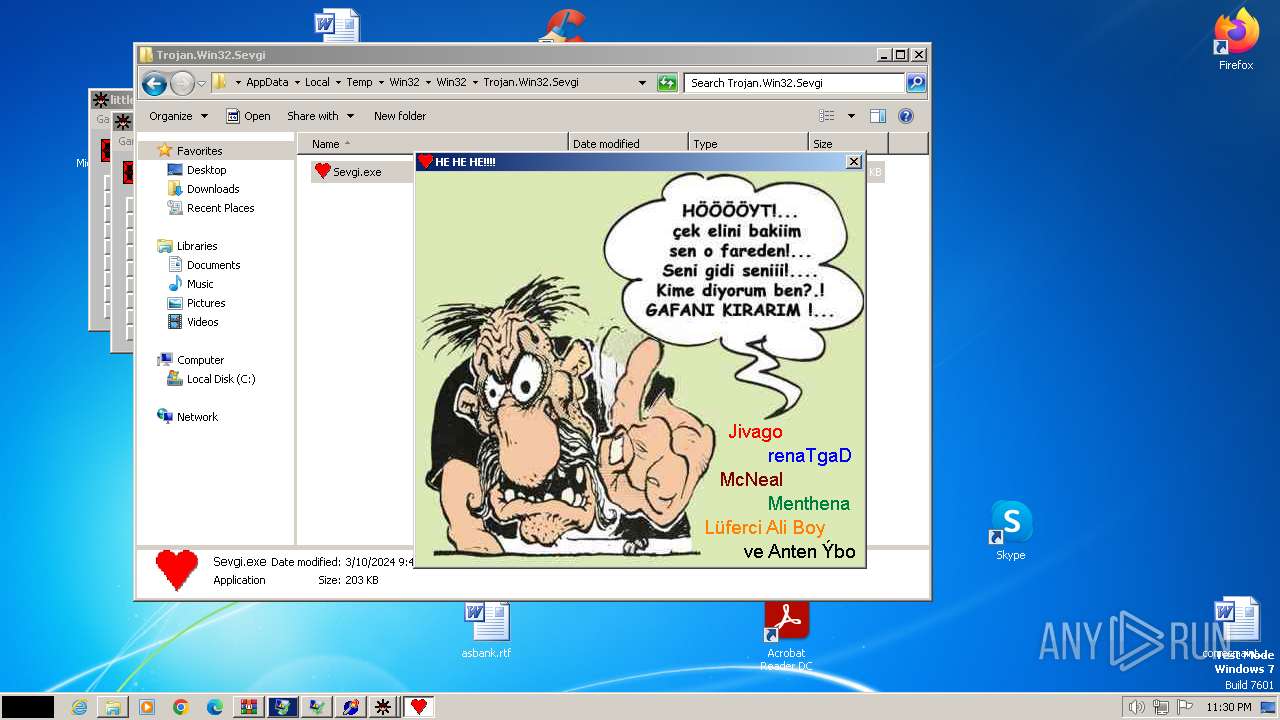Click the Explorer Forward navigation arrow
Screen dimensions: 1280x720
(182, 83)
